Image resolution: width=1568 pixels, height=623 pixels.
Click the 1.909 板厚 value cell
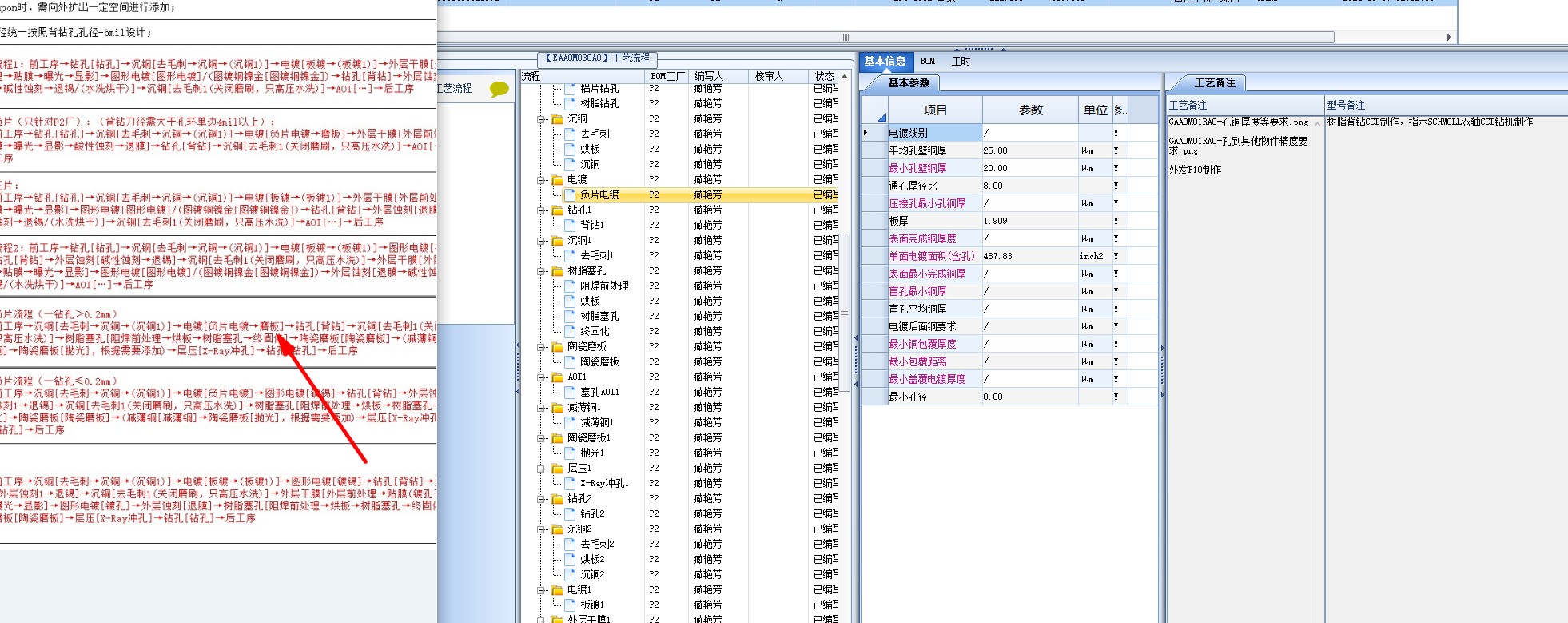point(1030,221)
